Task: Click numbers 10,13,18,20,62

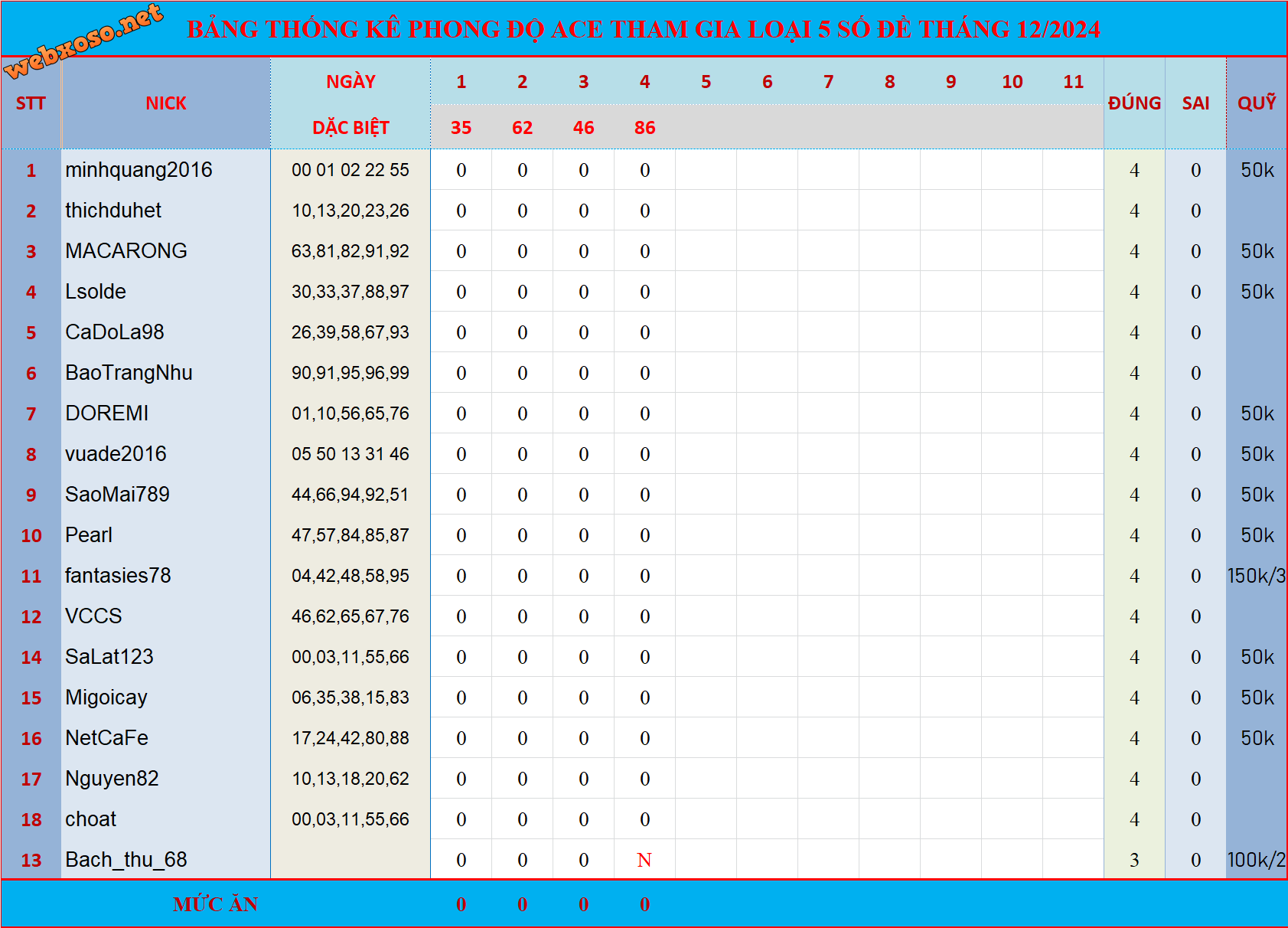Action: [x=351, y=779]
